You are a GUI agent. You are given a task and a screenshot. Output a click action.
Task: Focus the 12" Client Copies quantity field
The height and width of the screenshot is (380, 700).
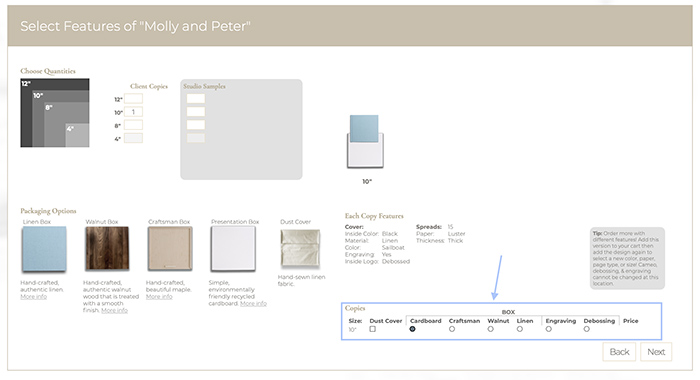(x=133, y=99)
